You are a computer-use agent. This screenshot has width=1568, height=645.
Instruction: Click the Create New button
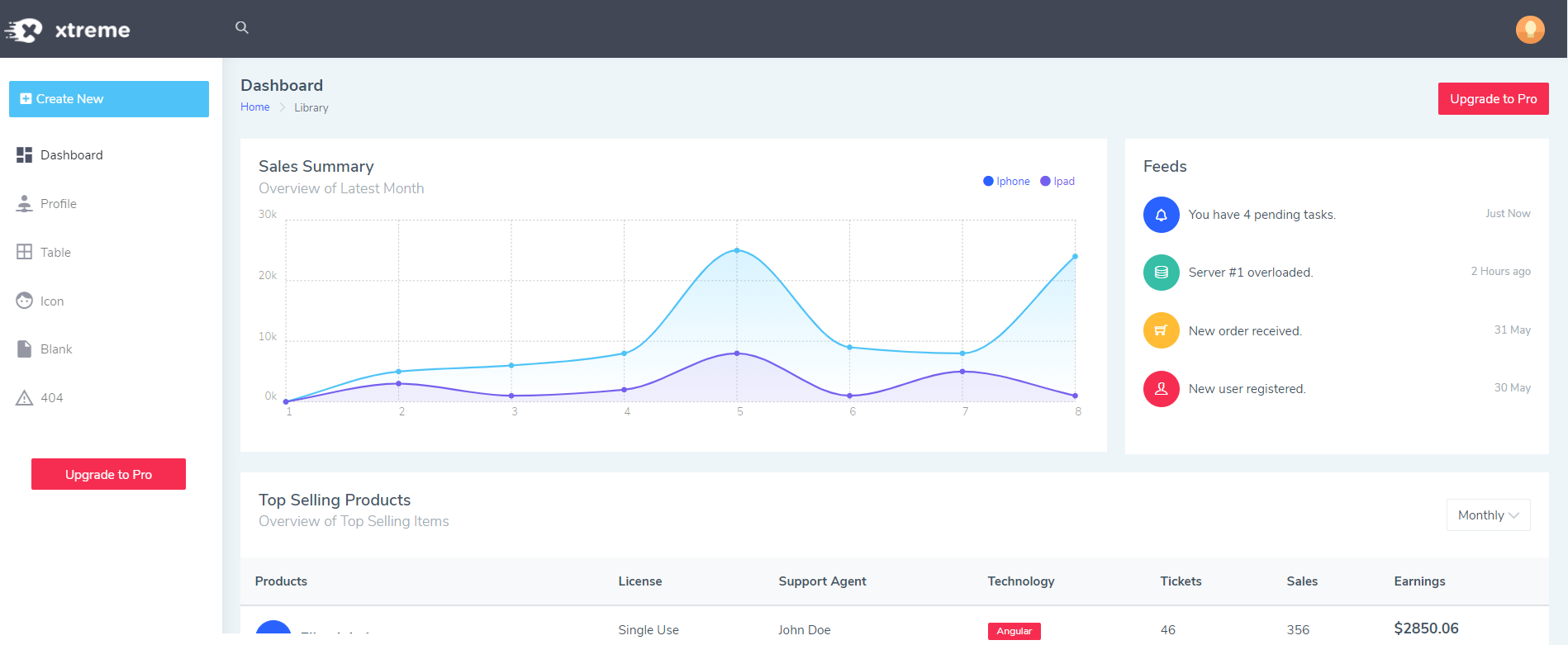[109, 99]
